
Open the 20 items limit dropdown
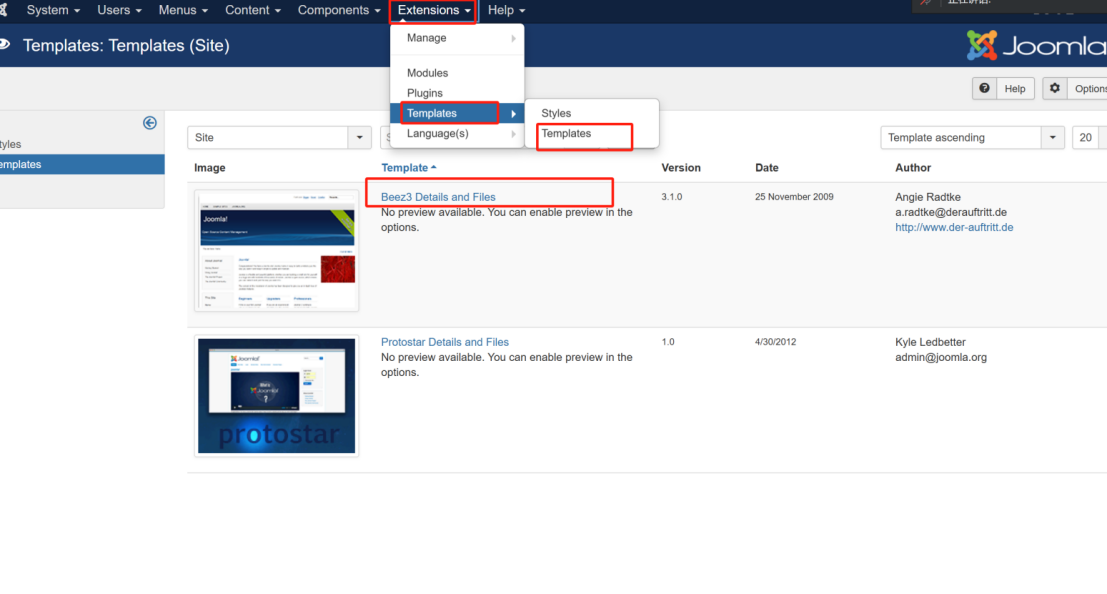(x=1089, y=138)
